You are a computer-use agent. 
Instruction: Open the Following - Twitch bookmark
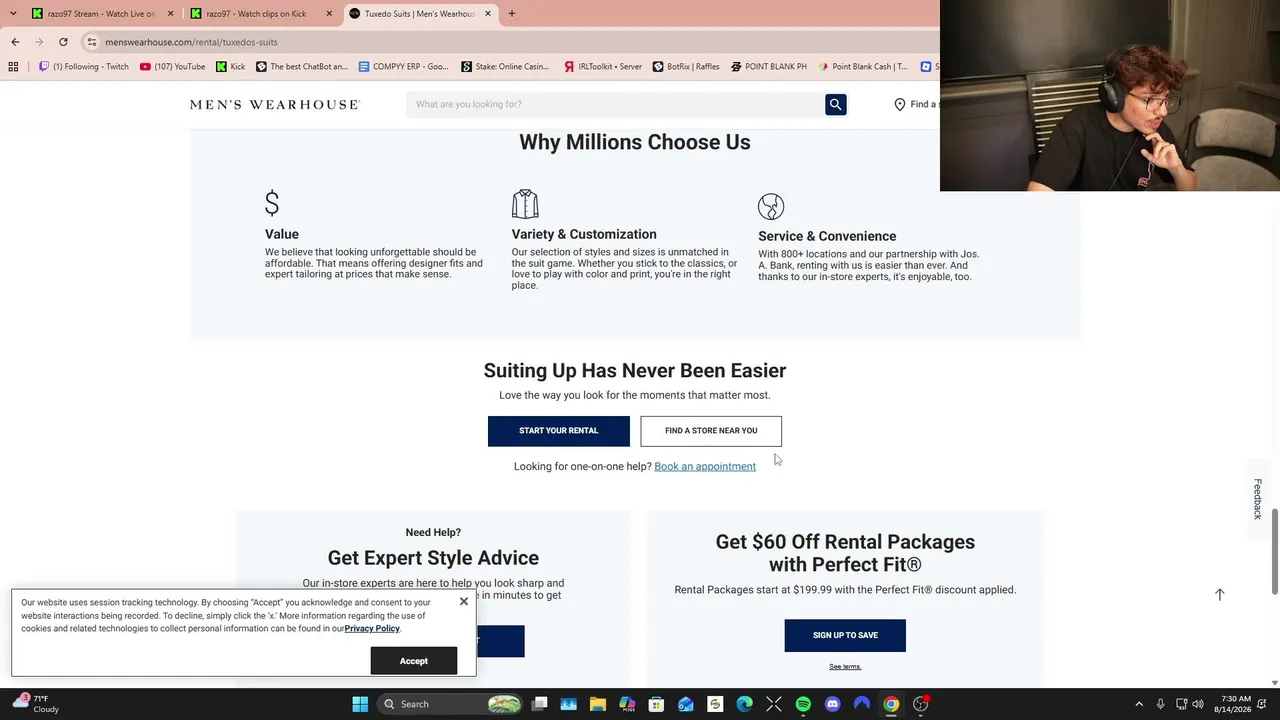pos(84,67)
